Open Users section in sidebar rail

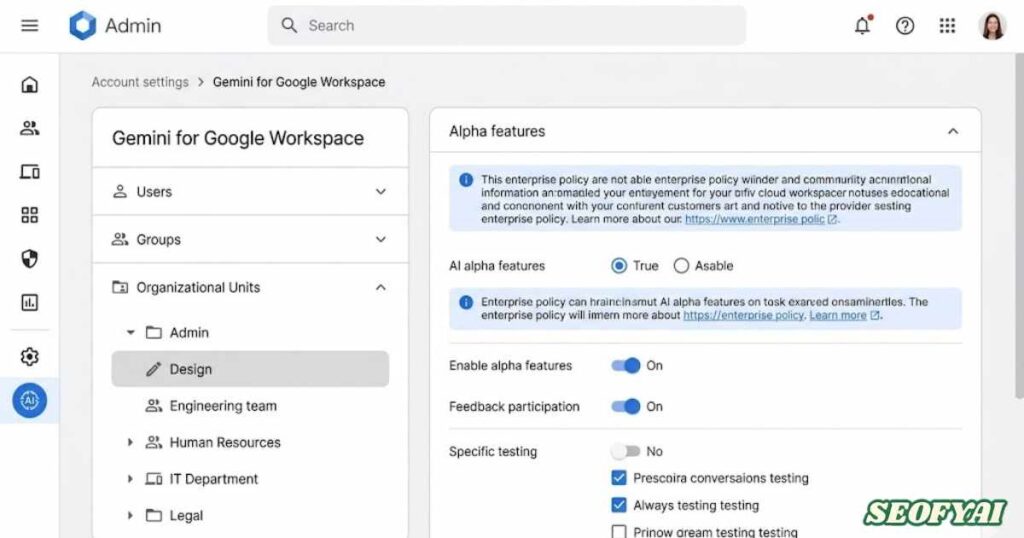tap(29, 128)
